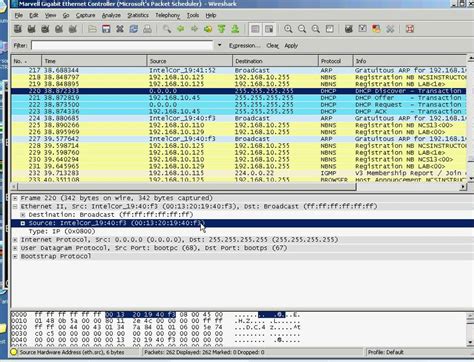The width and height of the screenshot is (474, 362).
Task: Restart the running live capture
Action: (72, 29)
